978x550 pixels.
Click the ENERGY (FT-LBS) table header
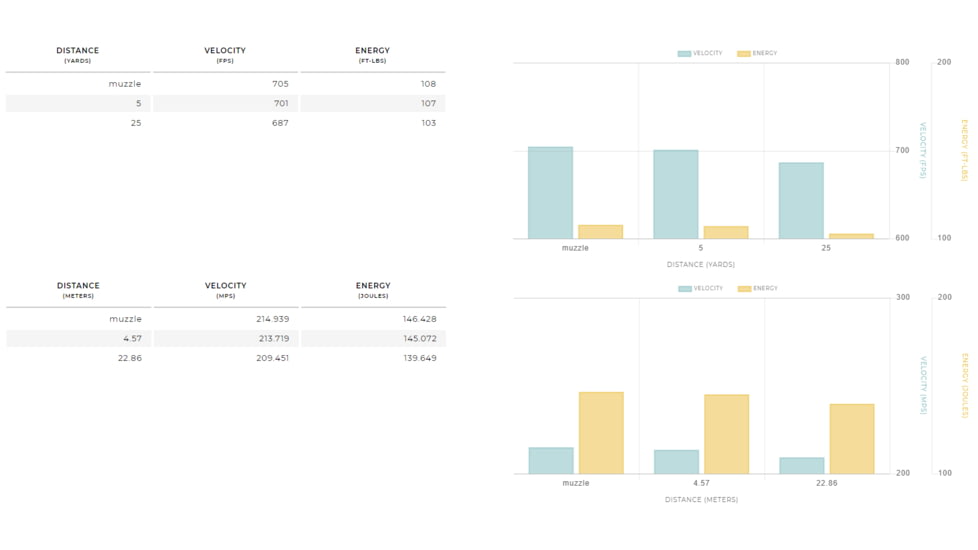[372, 55]
